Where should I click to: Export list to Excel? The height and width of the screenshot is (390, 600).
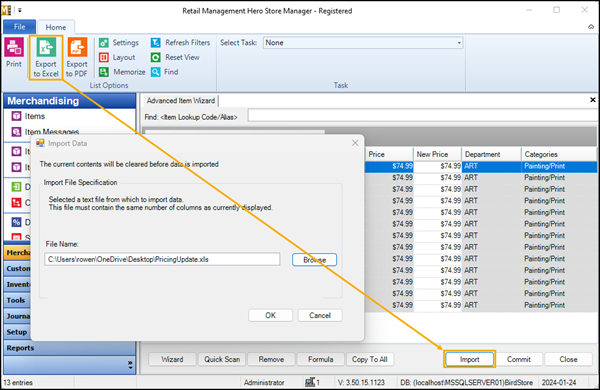click(x=46, y=57)
